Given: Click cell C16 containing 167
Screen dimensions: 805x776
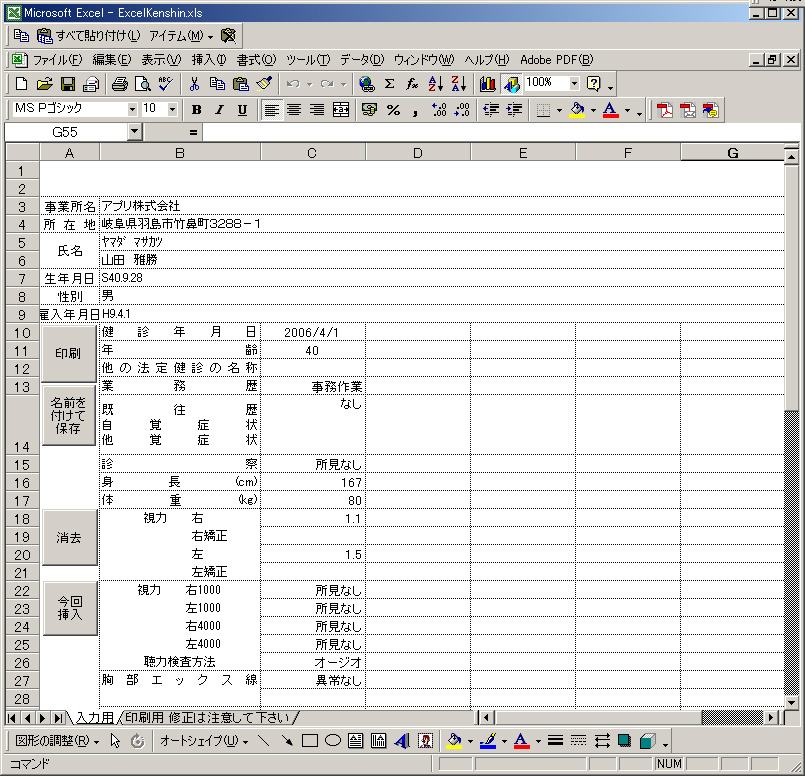Looking at the screenshot, I should tap(312, 483).
